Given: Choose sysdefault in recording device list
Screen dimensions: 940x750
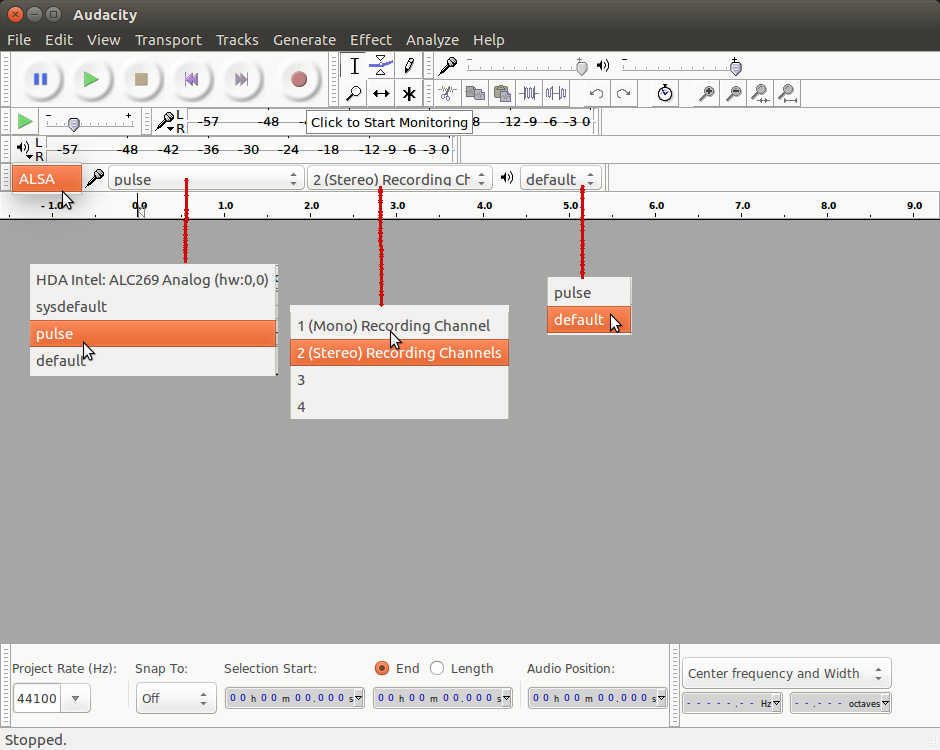Looking at the screenshot, I should click(153, 307).
